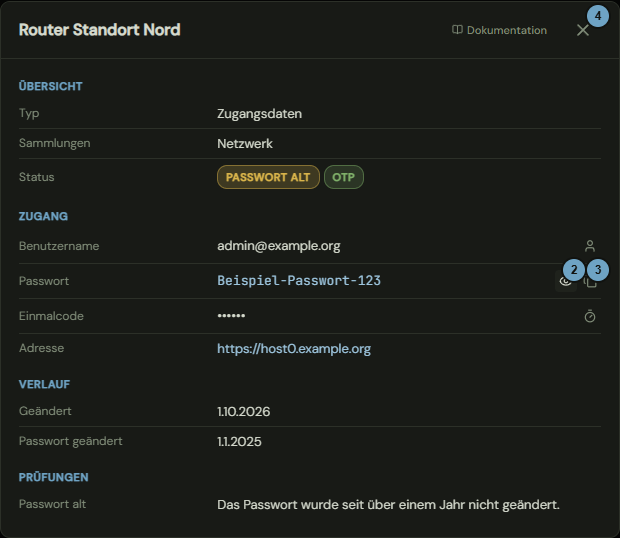The height and width of the screenshot is (538, 620).
Task: Open the Dokumentation link
Action: coord(499,30)
